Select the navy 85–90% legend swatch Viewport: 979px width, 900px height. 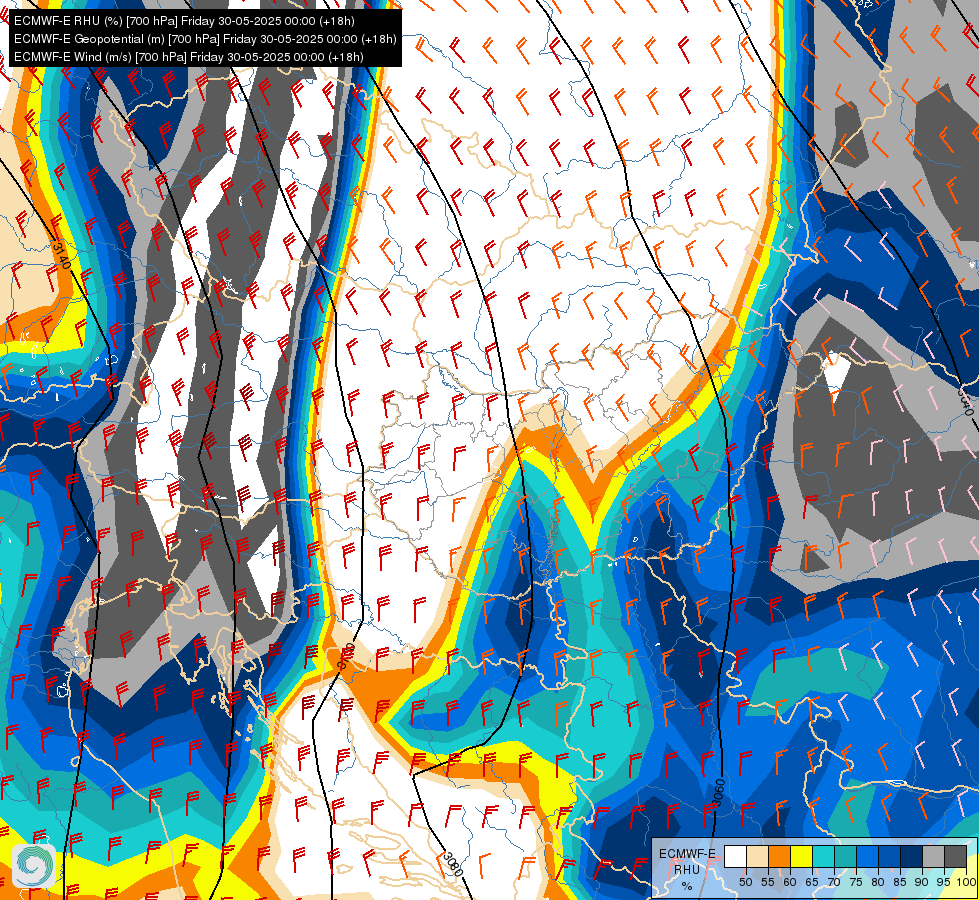tap(912, 856)
